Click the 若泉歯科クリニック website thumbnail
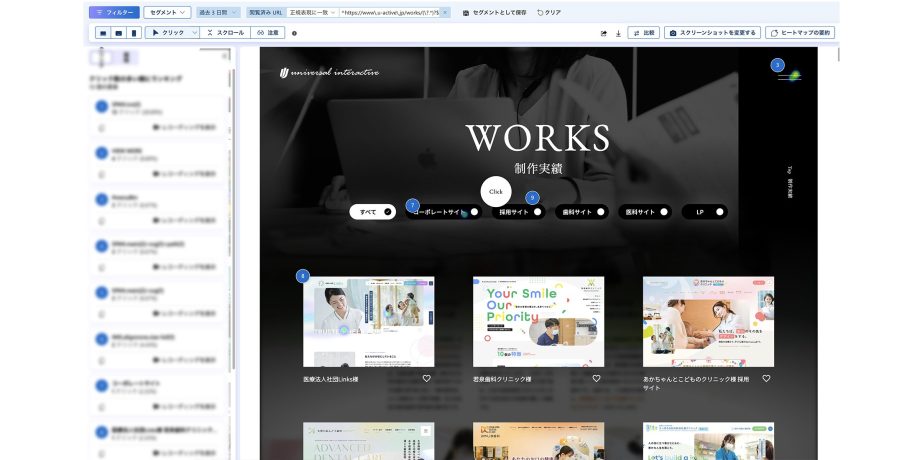 pos(538,322)
